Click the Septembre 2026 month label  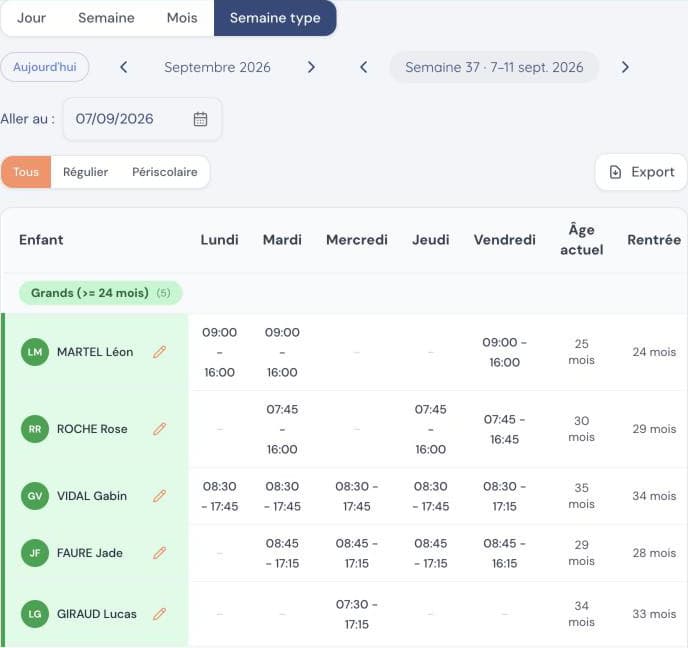point(217,67)
